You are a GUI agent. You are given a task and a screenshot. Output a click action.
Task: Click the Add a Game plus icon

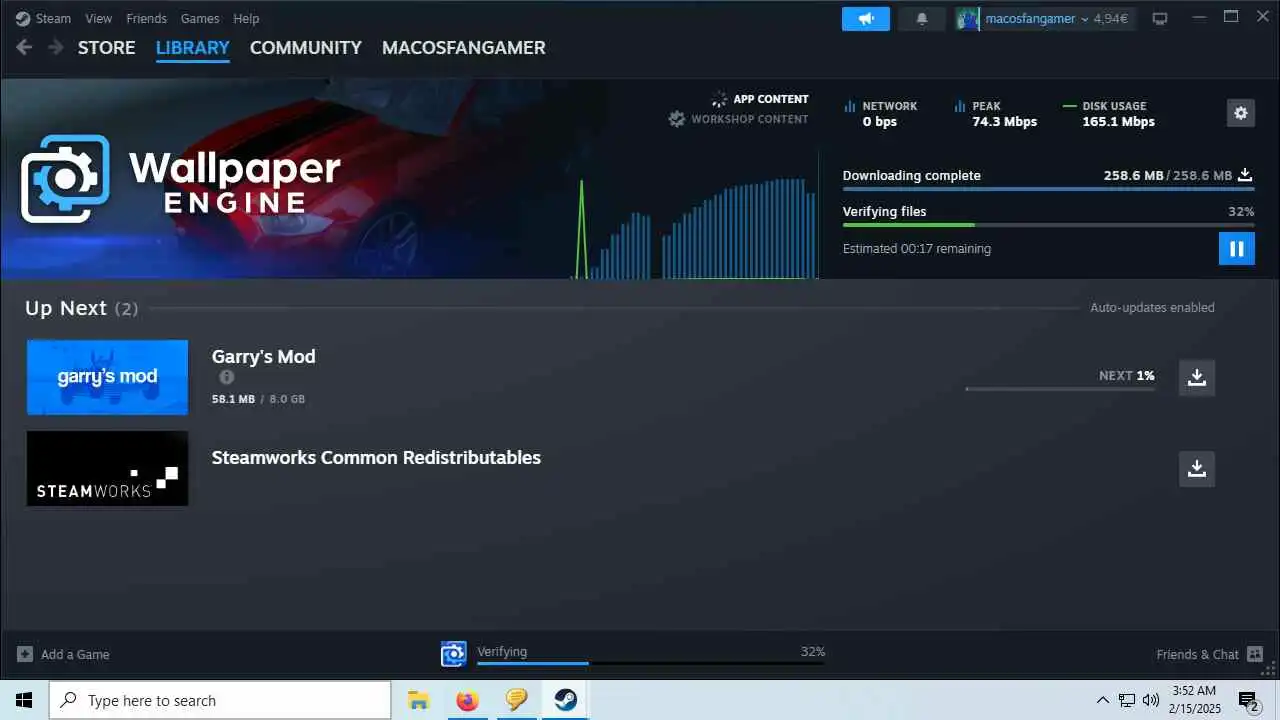point(25,654)
